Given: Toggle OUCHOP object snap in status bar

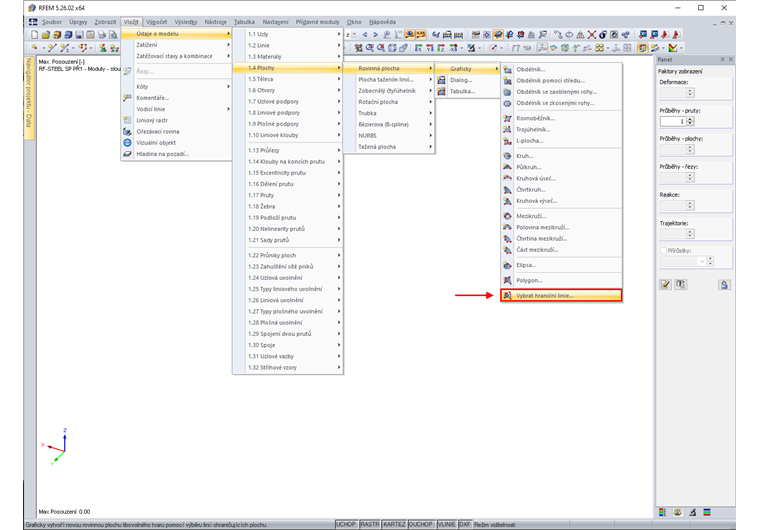Looking at the screenshot, I should pyautogui.click(x=421, y=524).
